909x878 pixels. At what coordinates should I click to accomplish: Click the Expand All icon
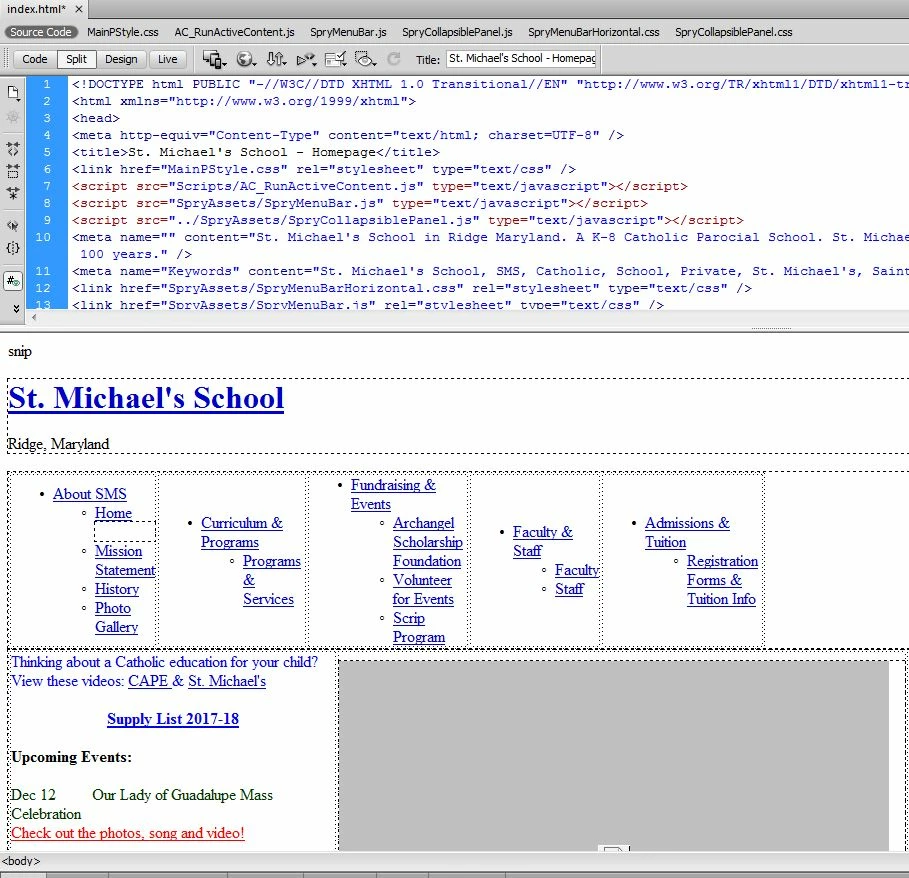(13, 193)
